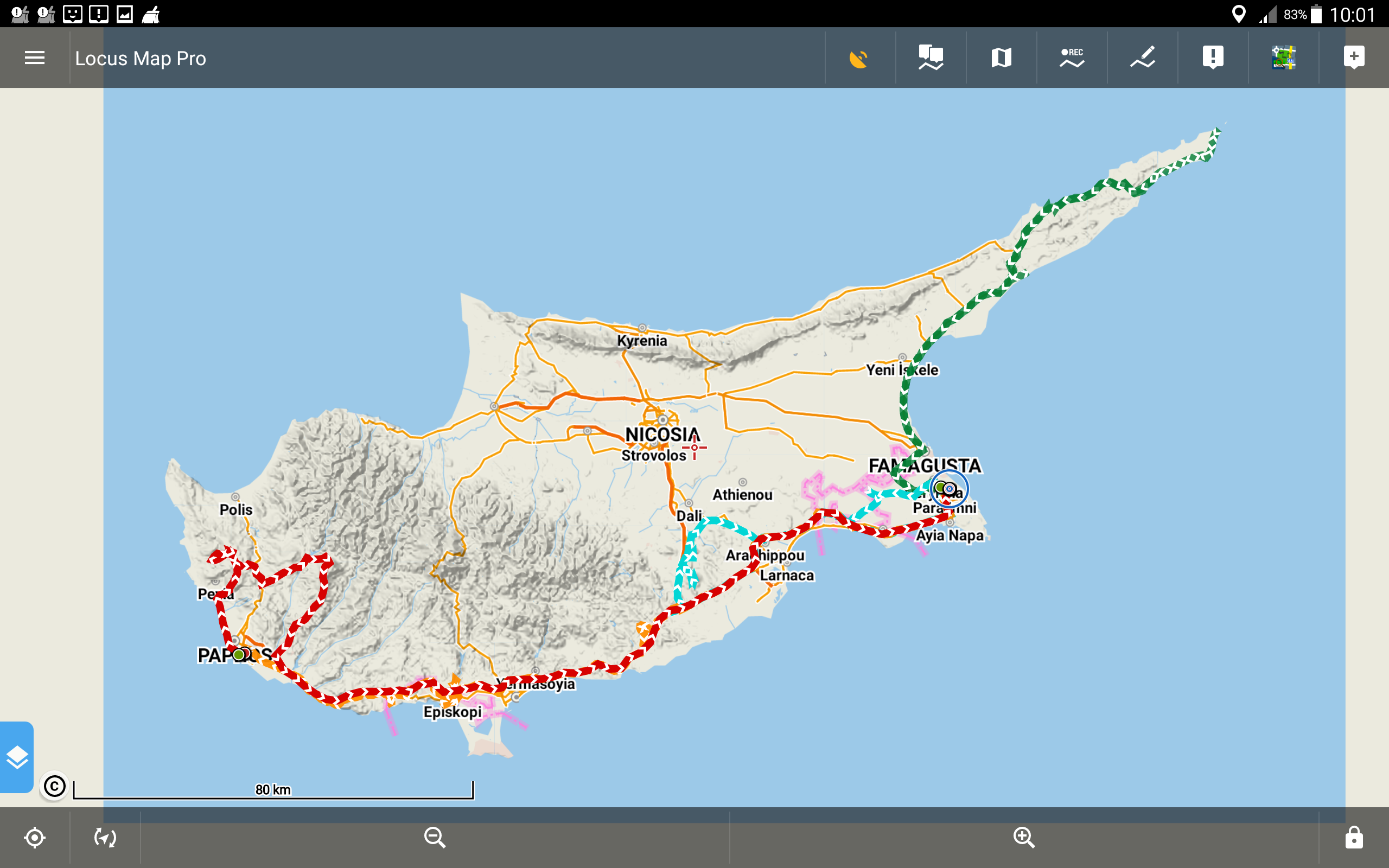
Task: Center the map on GPS position
Action: (x=34, y=838)
